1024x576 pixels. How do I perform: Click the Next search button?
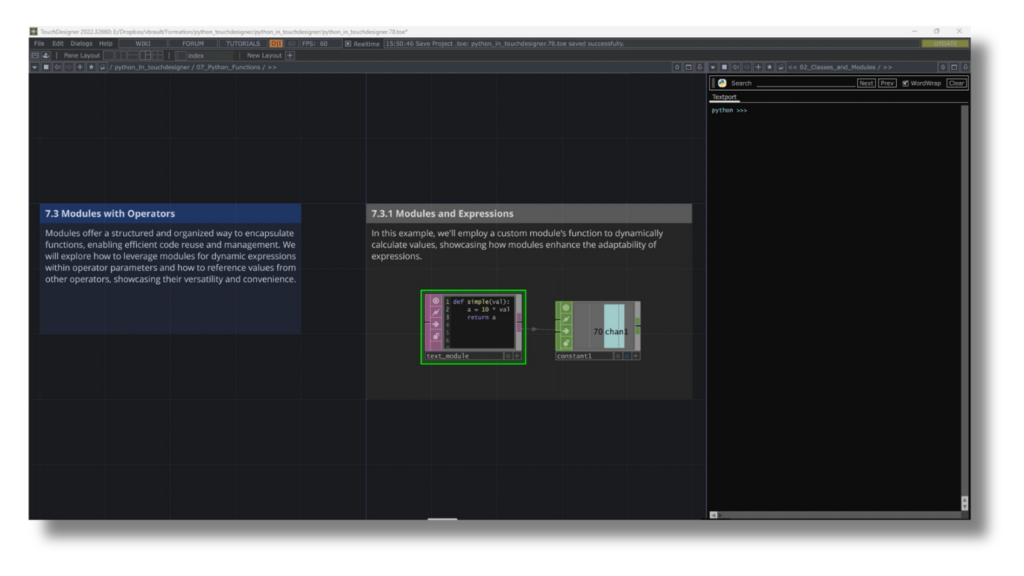coord(866,84)
